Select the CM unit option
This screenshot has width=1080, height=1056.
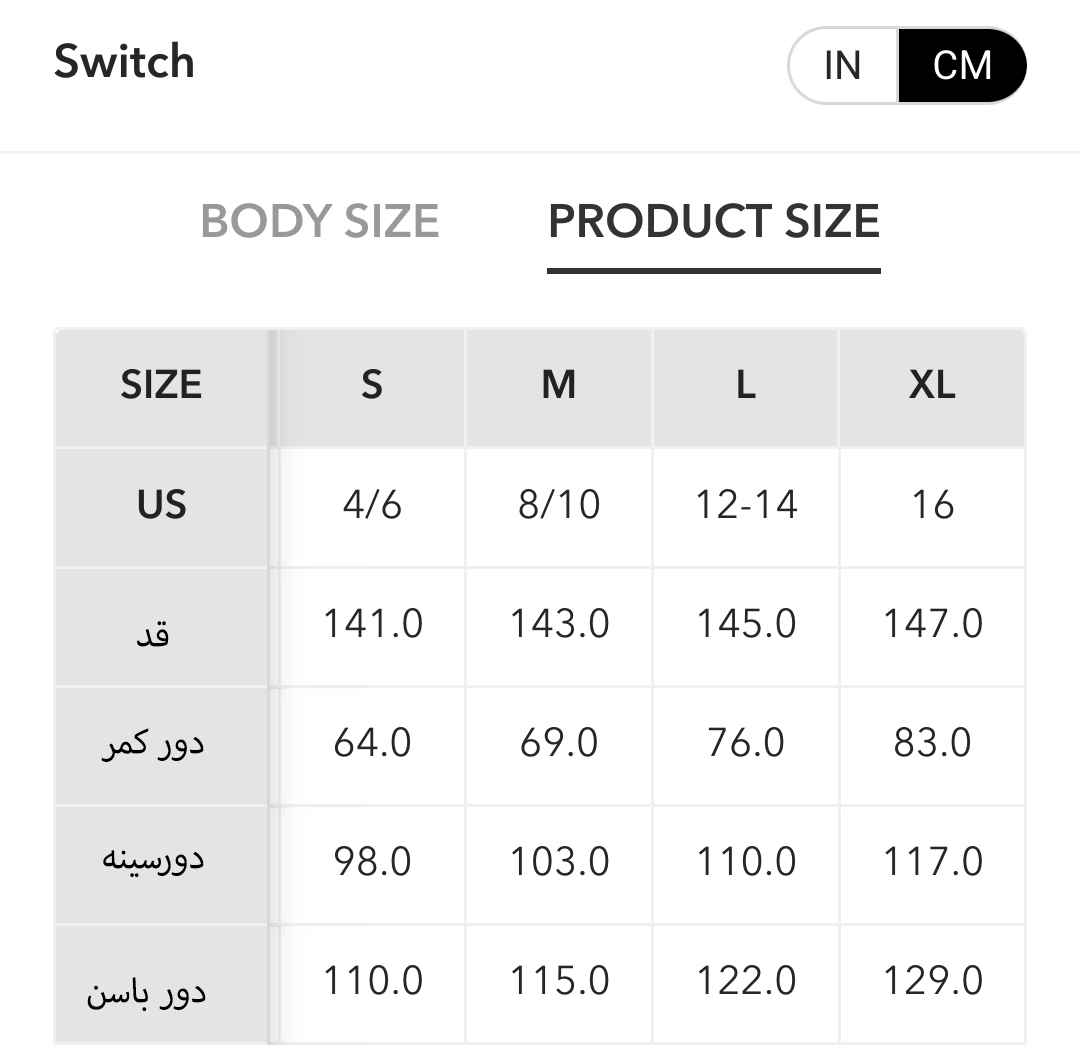[x=962, y=66]
